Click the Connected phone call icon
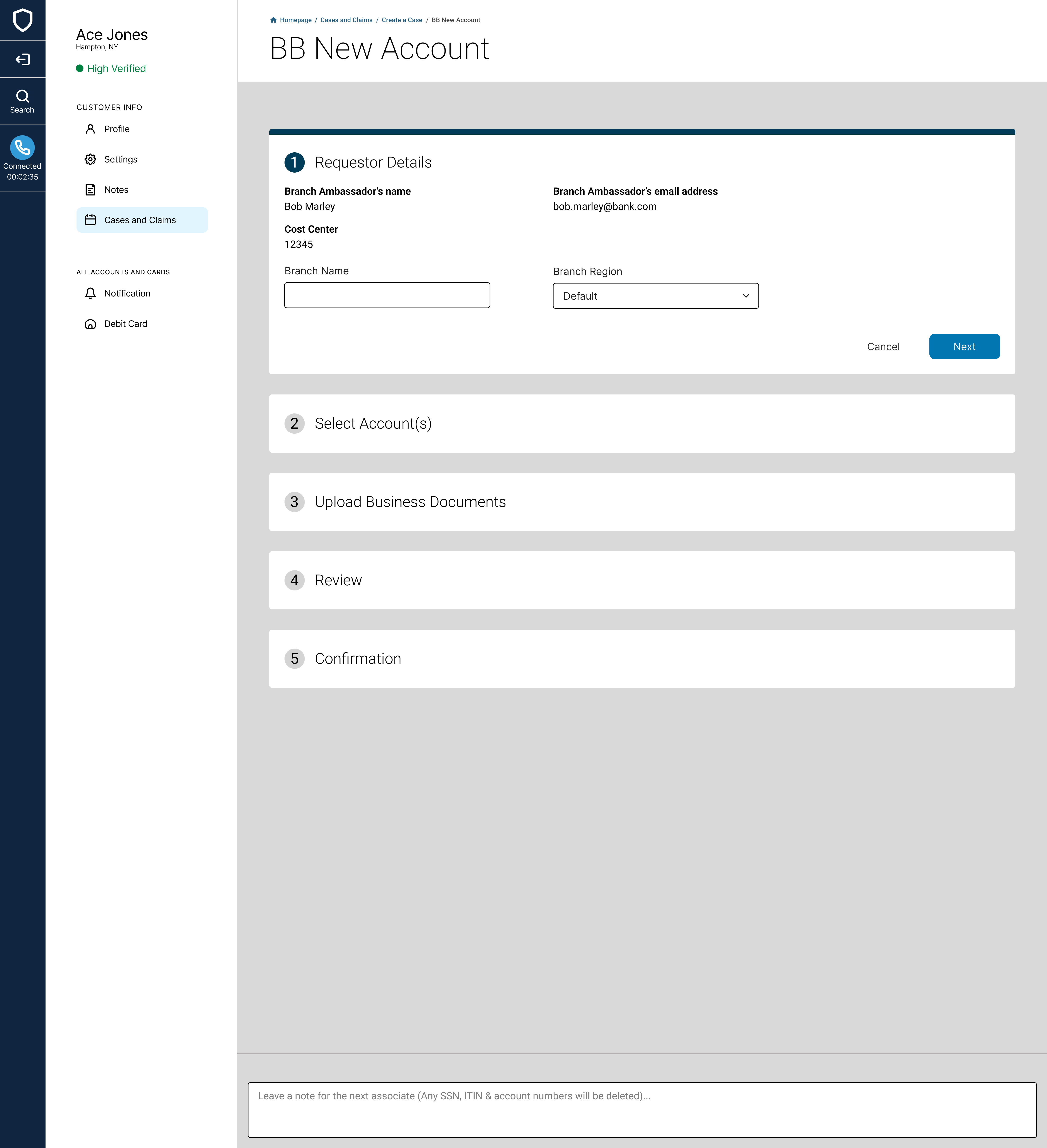Image resolution: width=1047 pixels, height=1148 pixels. [22, 148]
